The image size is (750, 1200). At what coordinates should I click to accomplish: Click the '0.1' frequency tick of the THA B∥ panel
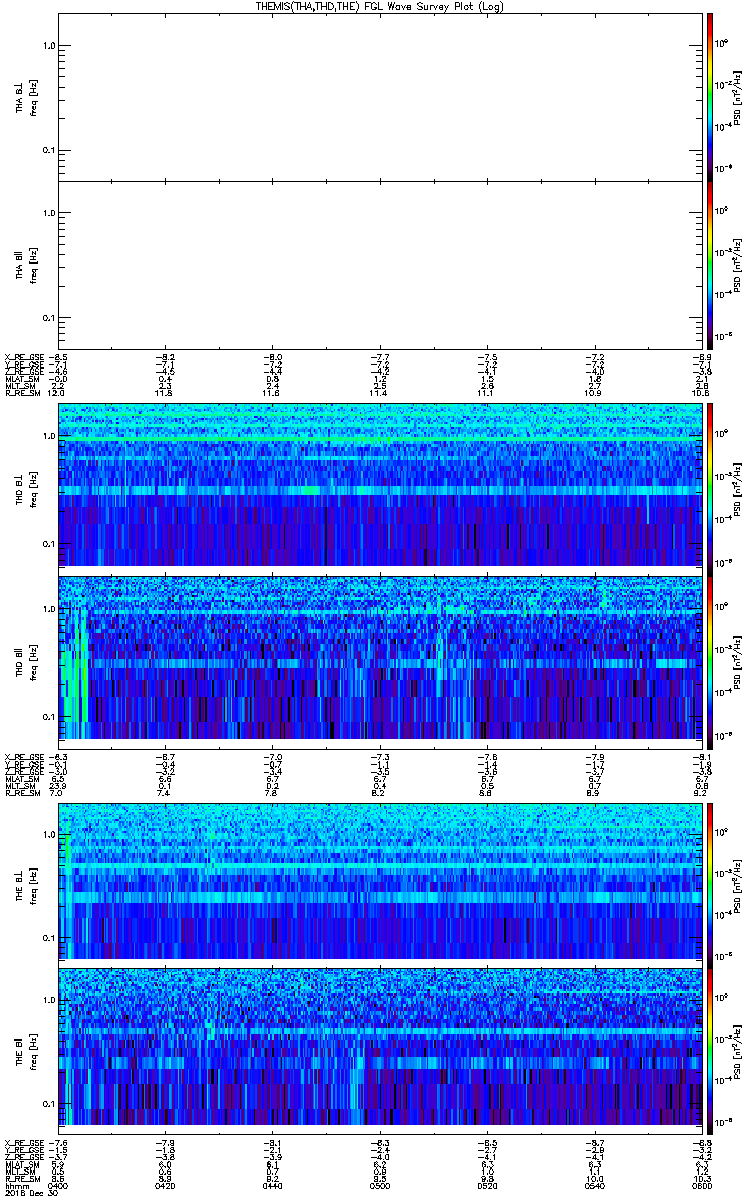(x=47, y=318)
